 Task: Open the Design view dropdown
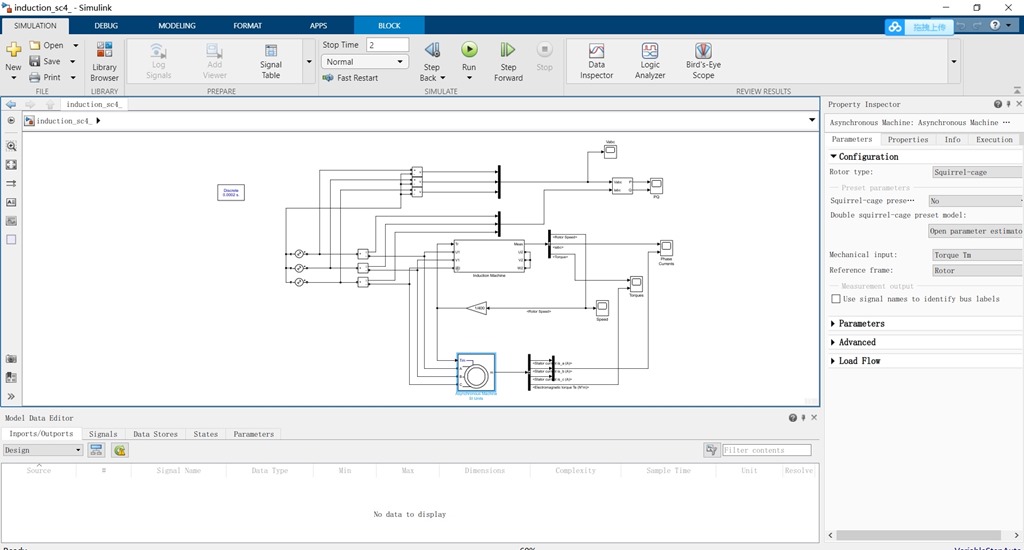pyautogui.click(x=42, y=450)
